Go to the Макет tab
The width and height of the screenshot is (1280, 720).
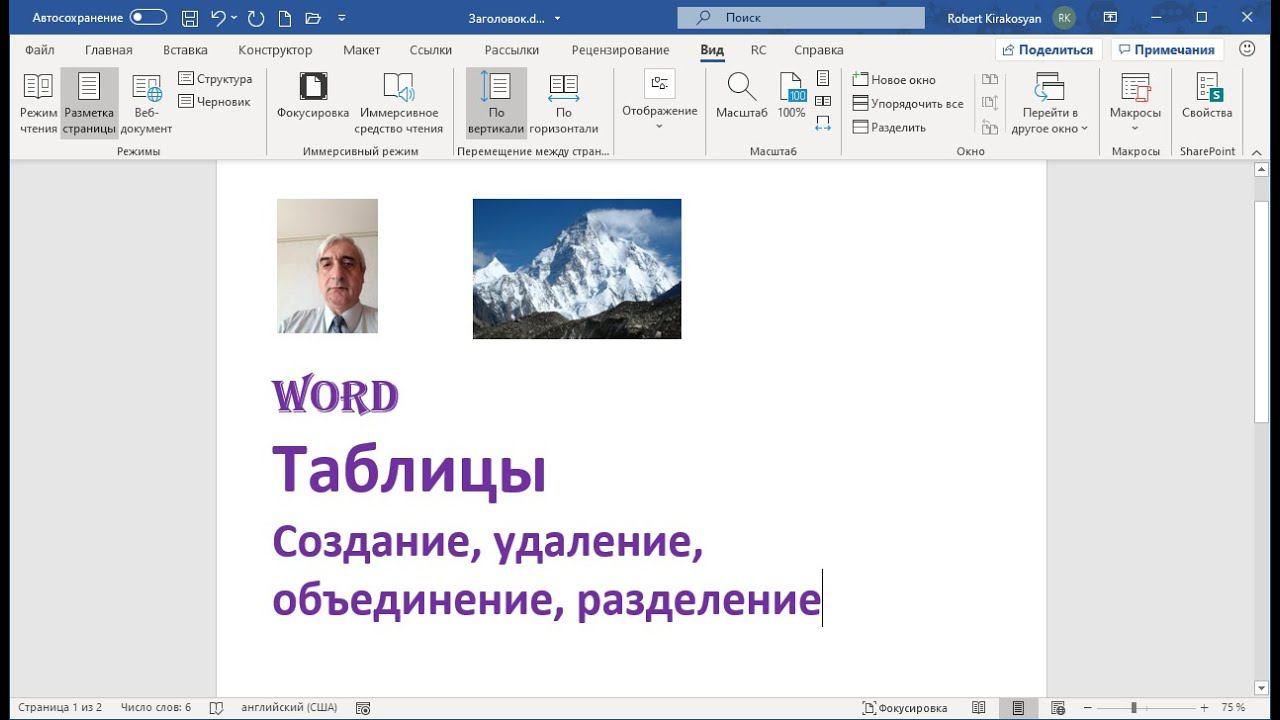361,50
